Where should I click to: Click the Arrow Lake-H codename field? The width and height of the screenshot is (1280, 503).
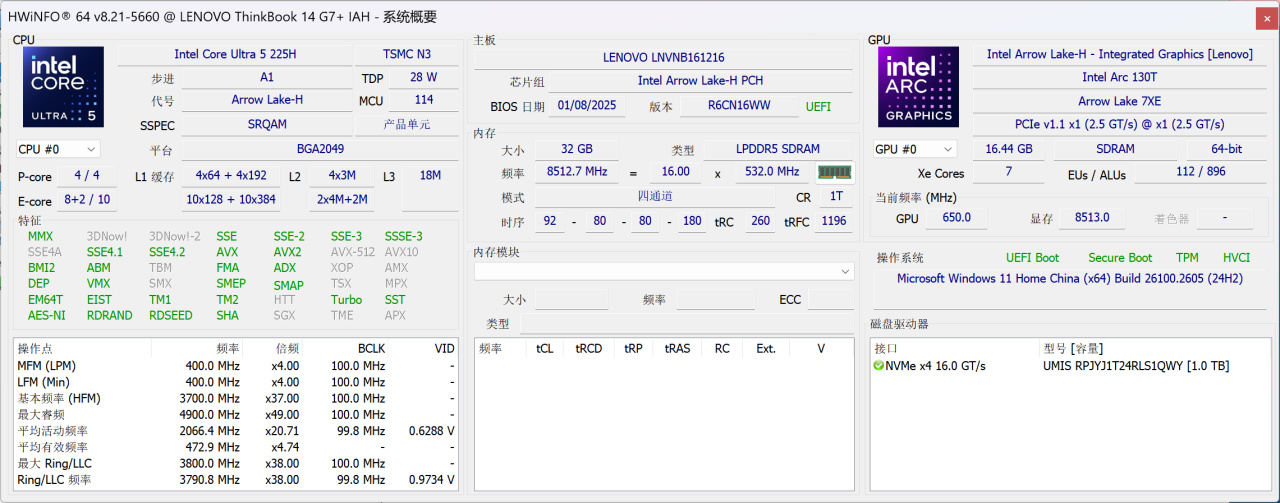(x=267, y=100)
